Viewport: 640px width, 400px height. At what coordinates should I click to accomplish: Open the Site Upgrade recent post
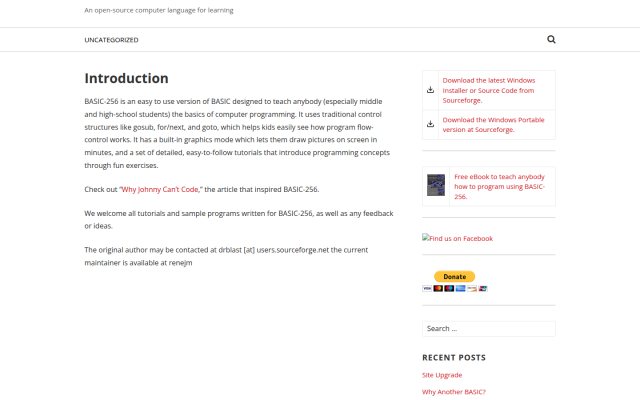[x=442, y=375]
